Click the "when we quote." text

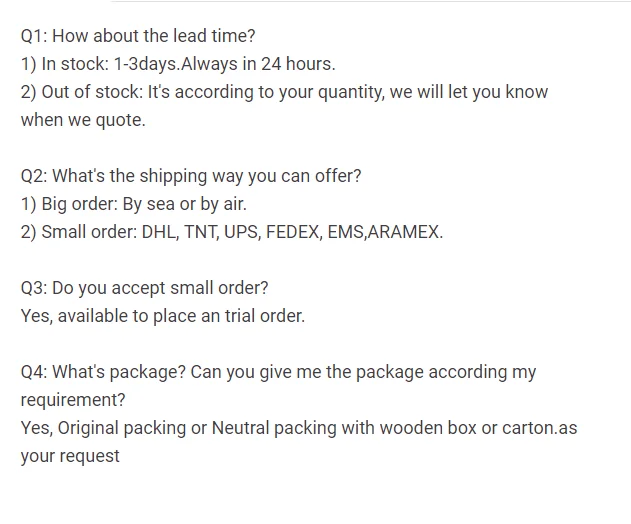[83, 120]
